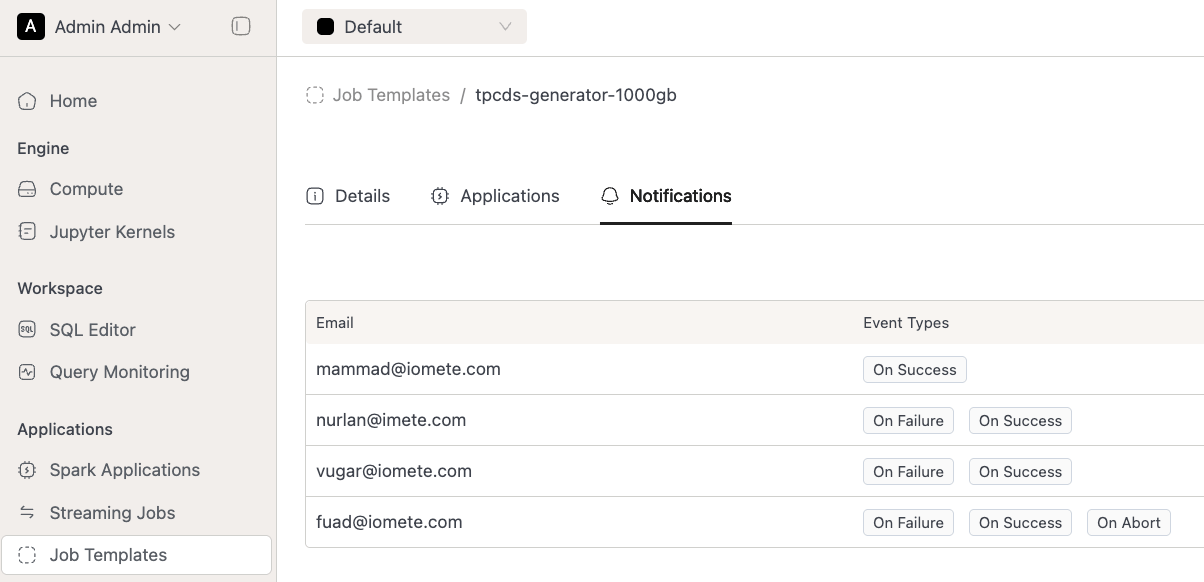
Task: Click the Job Templates sidebar icon
Action: pos(28,555)
